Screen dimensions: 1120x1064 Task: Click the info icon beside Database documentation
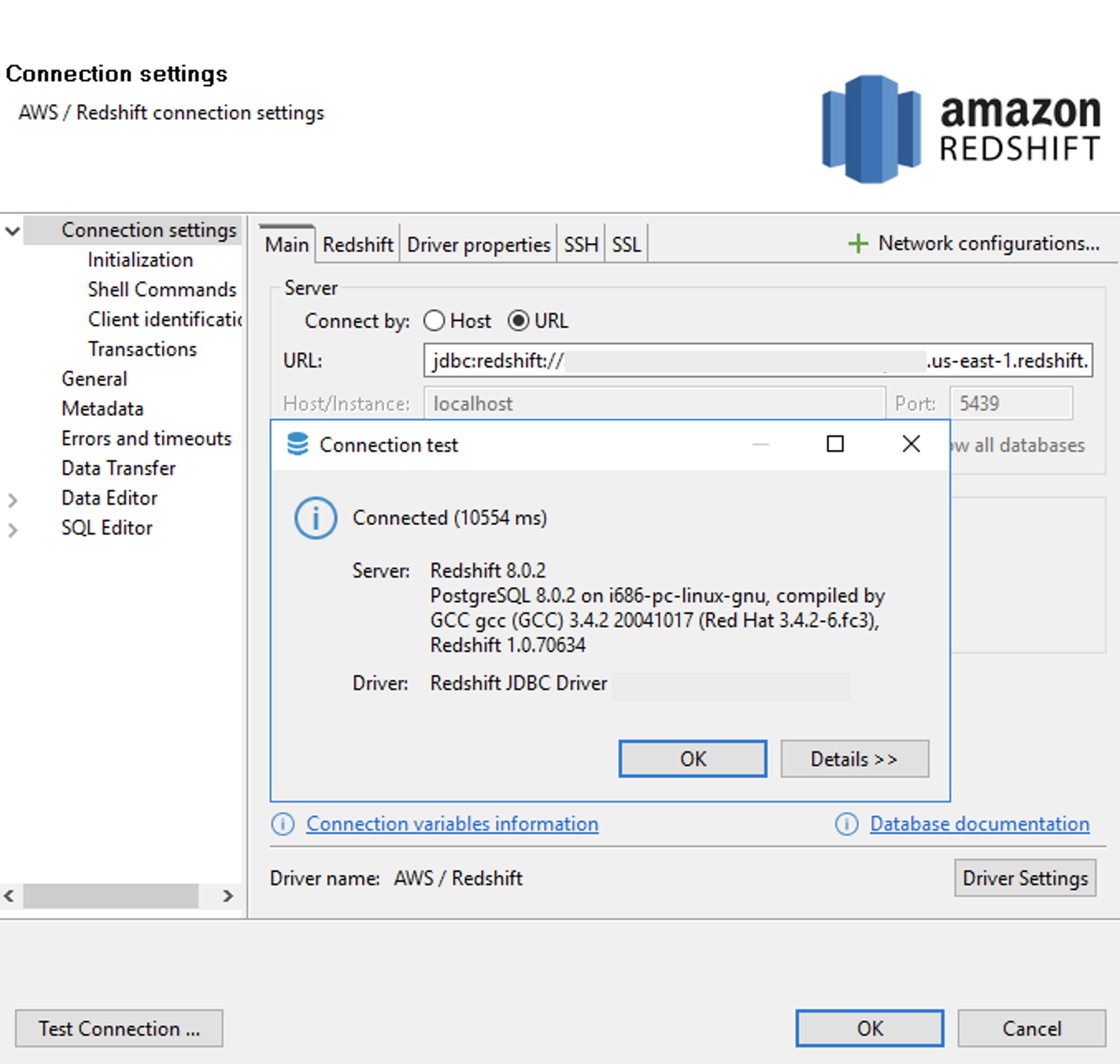tap(846, 824)
